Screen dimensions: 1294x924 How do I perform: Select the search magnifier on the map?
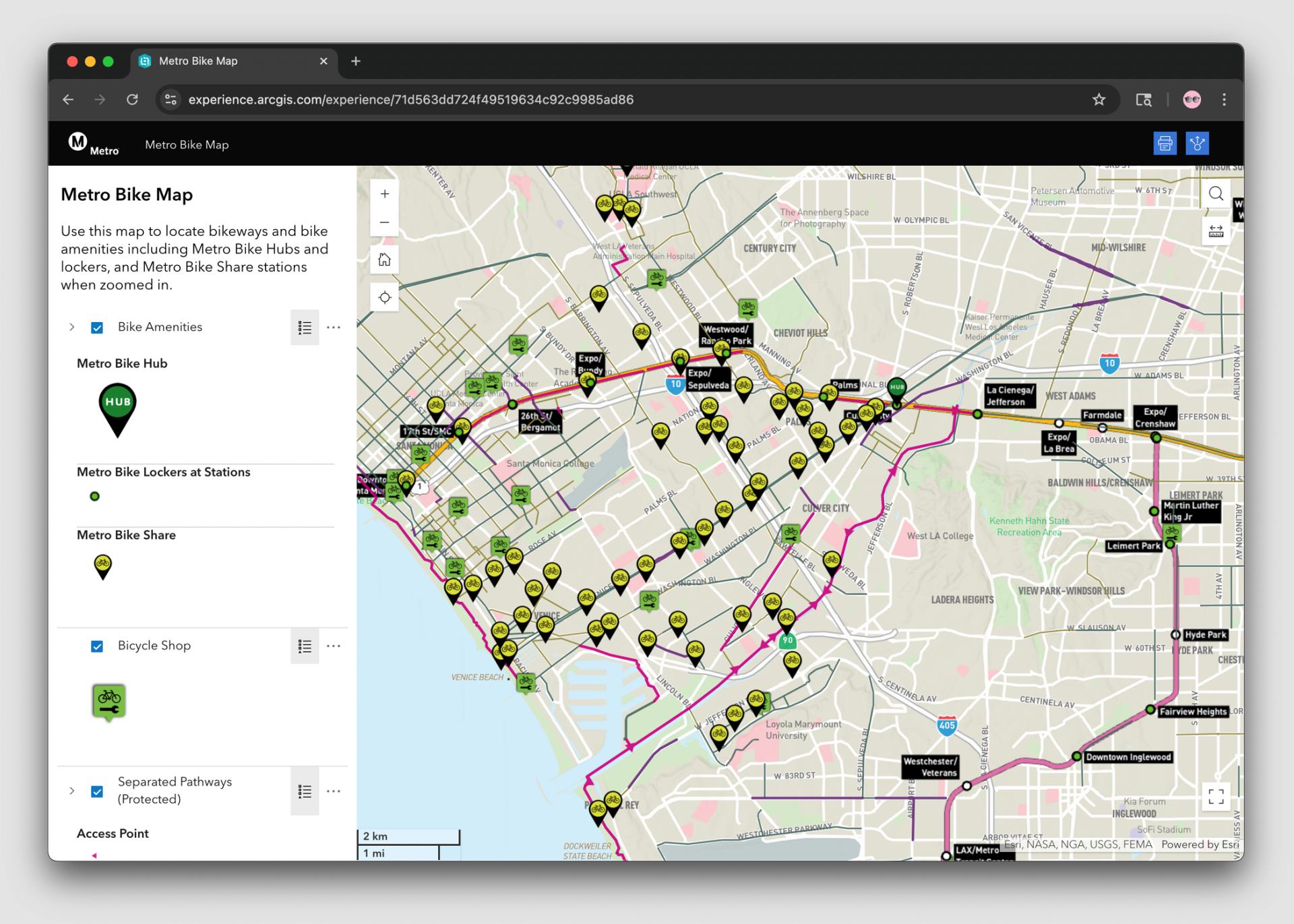1216,193
